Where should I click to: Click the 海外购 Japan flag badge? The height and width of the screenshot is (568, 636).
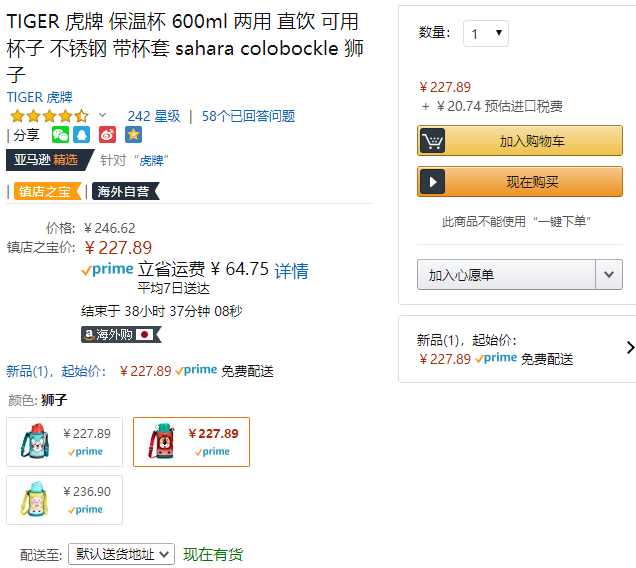pos(121,335)
